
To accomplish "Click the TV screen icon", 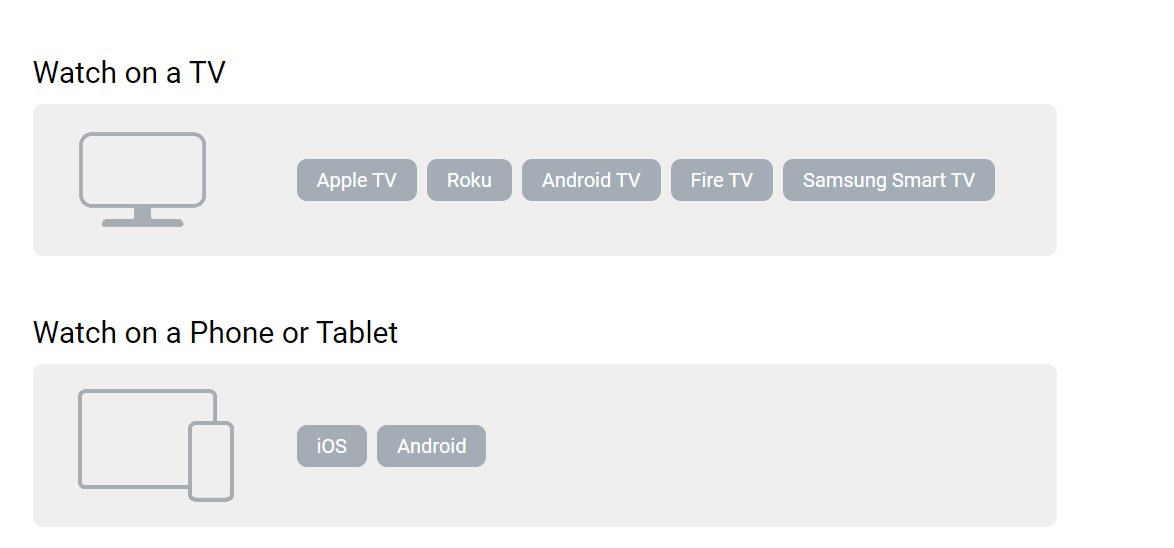I will pos(143,170).
